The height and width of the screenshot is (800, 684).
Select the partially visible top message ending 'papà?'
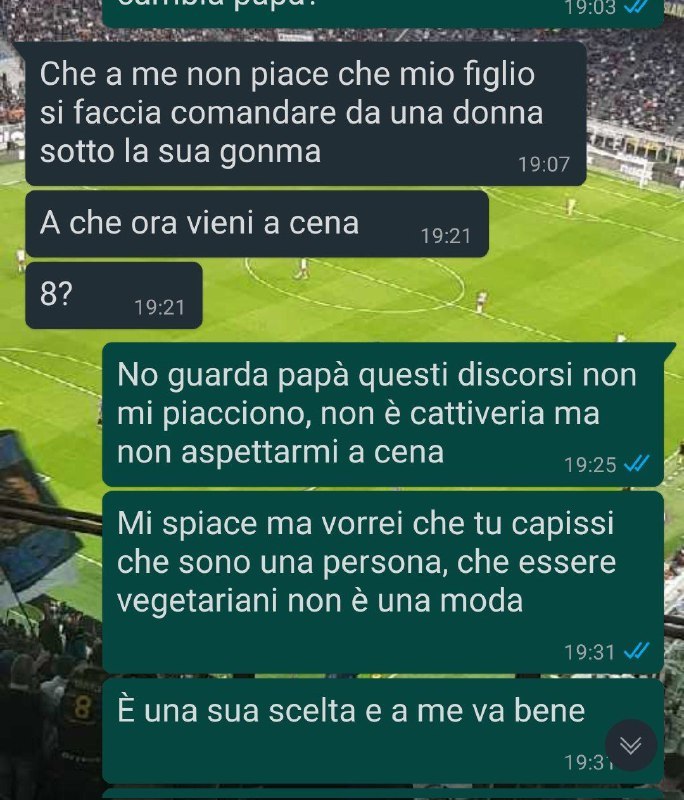pos(383,14)
